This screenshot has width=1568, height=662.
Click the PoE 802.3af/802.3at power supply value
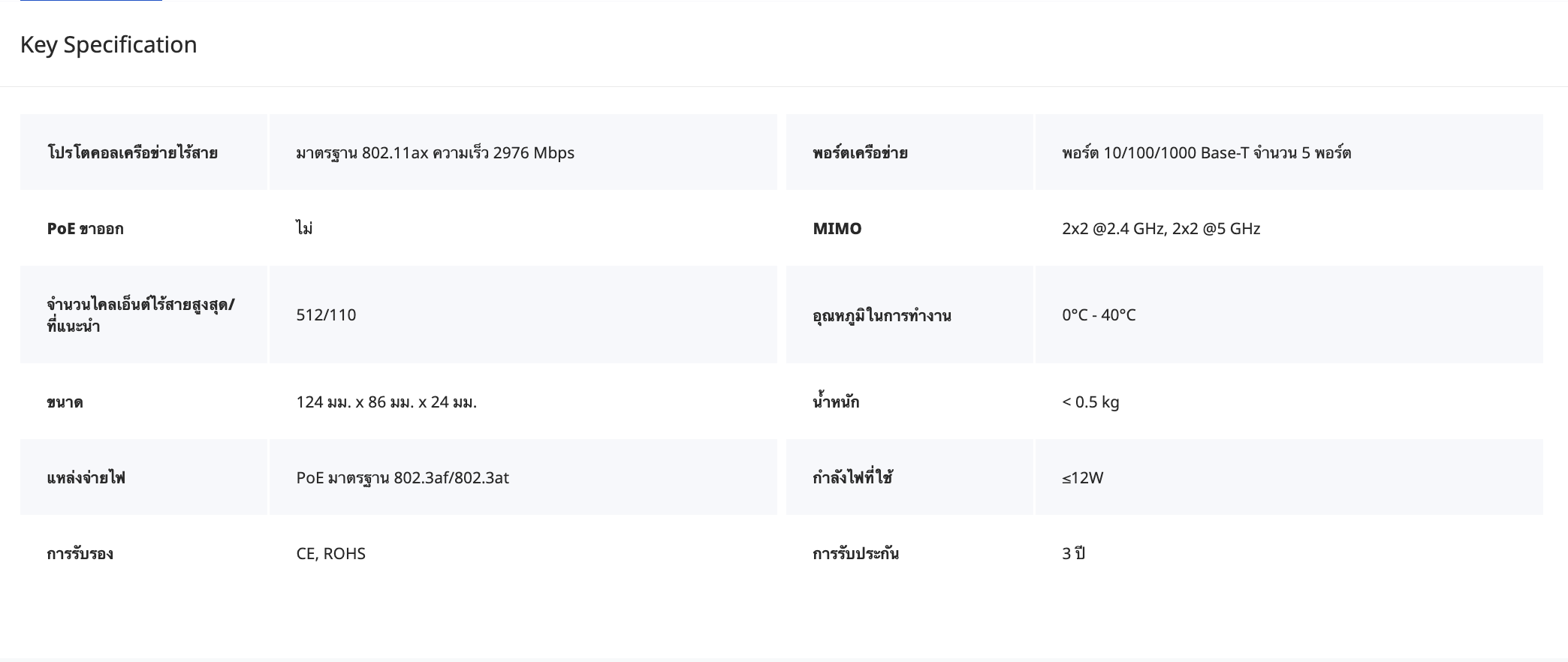(403, 478)
